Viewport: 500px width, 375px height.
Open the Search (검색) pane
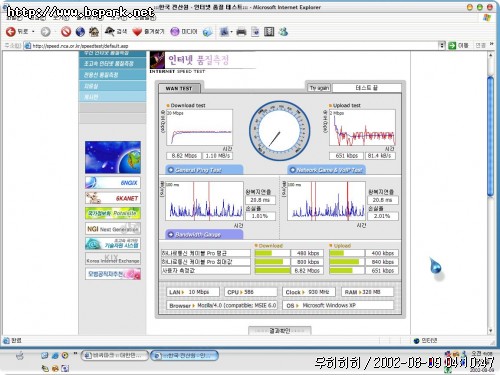point(116,32)
